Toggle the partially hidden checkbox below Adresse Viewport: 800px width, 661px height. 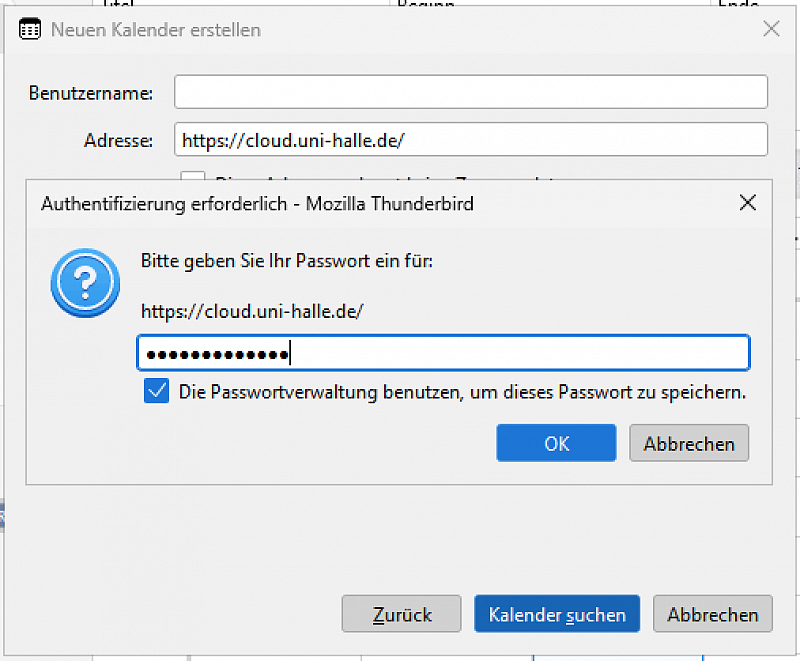(193, 176)
